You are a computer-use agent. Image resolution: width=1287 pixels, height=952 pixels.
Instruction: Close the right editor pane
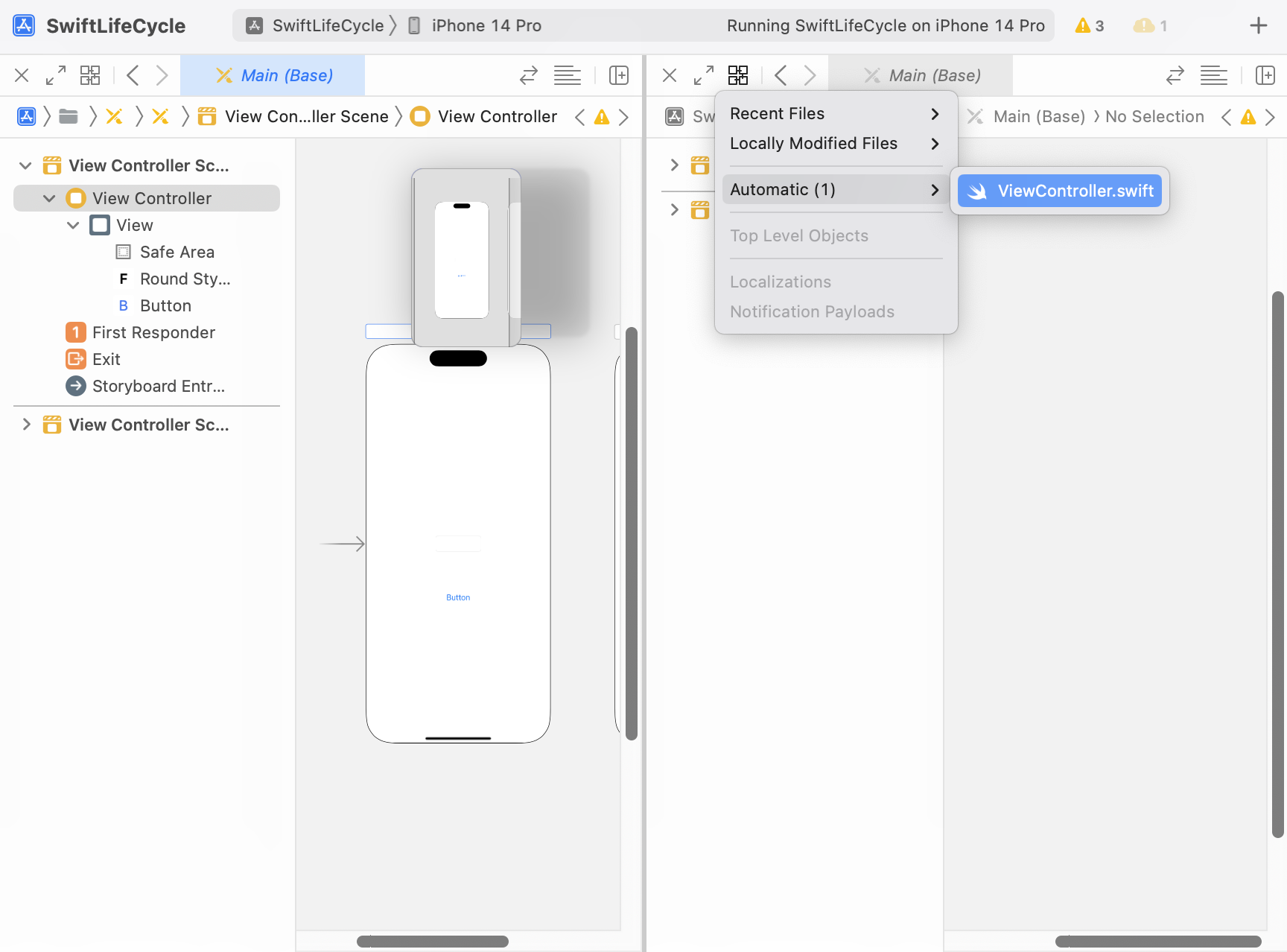pyautogui.click(x=670, y=75)
